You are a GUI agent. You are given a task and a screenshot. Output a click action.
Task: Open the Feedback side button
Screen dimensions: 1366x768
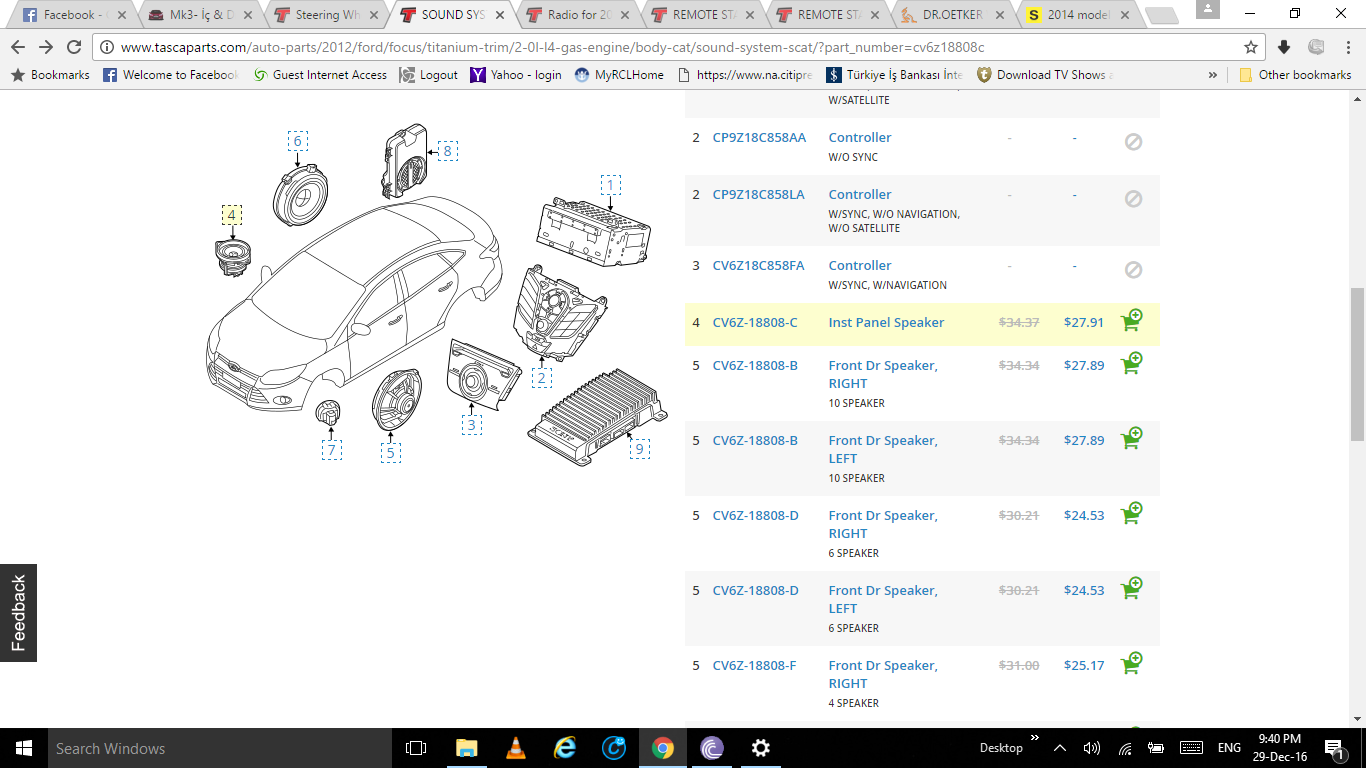tap(18, 613)
